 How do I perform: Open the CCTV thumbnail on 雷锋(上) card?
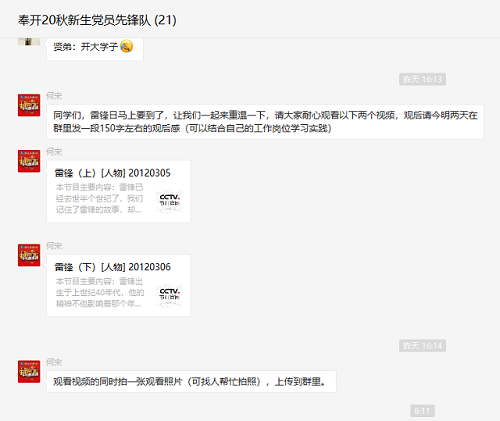169,201
